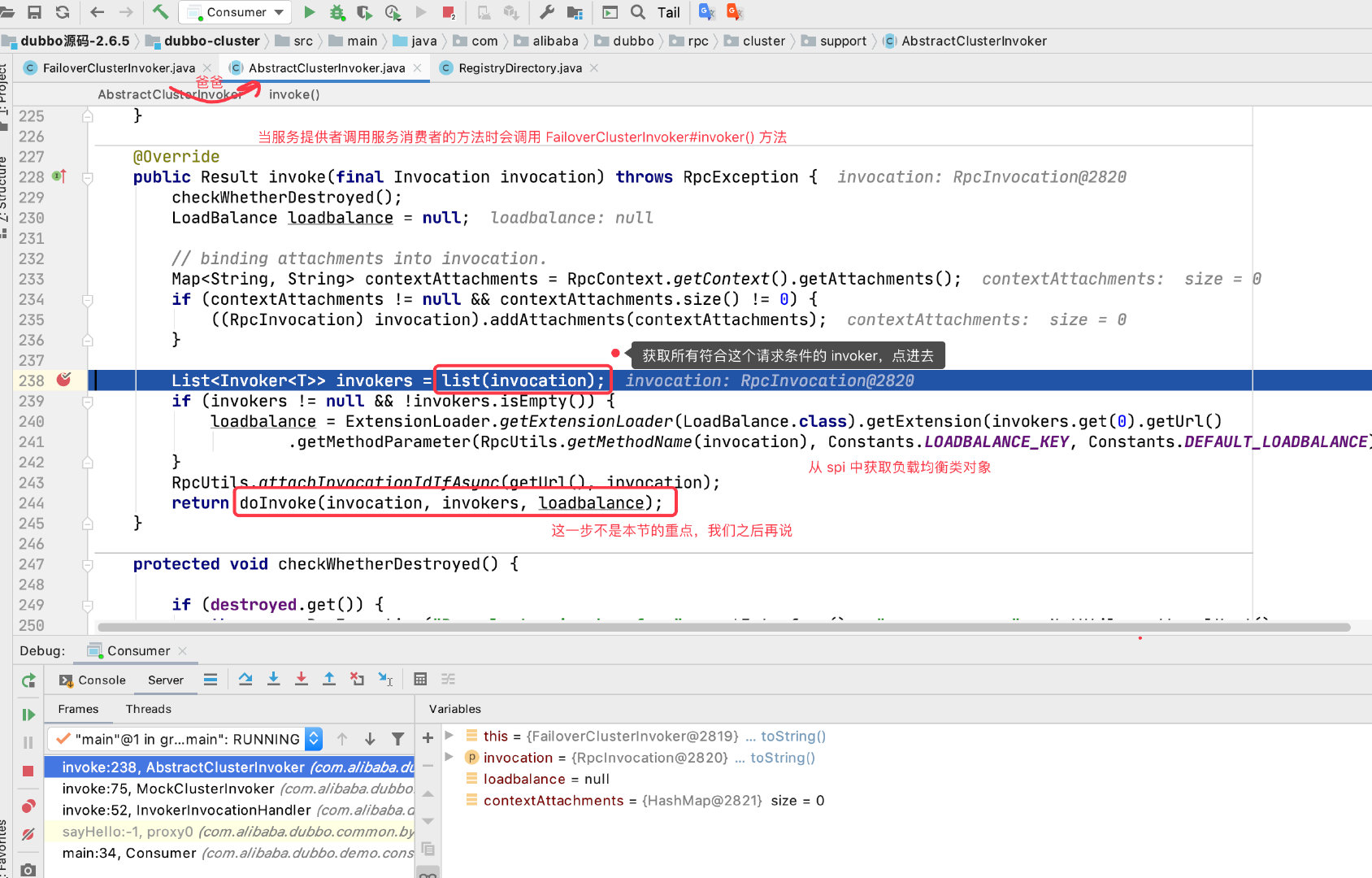Select main:34, Consumer frame
Image resolution: width=1372 pixels, height=878 pixels.
pyautogui.click(x=229, y=853)
